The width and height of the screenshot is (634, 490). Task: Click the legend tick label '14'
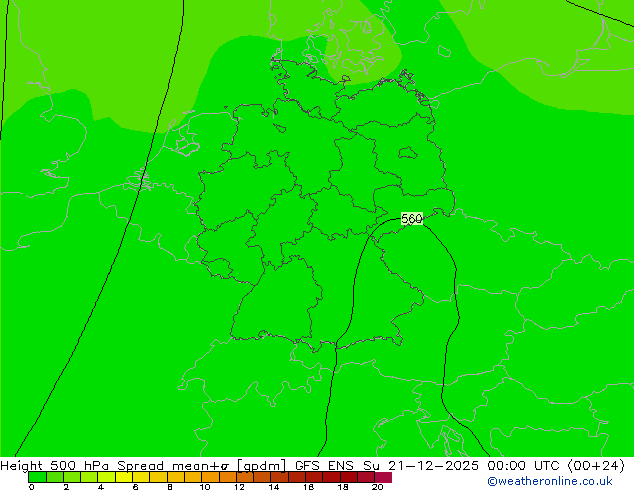(x=274, y=487)
